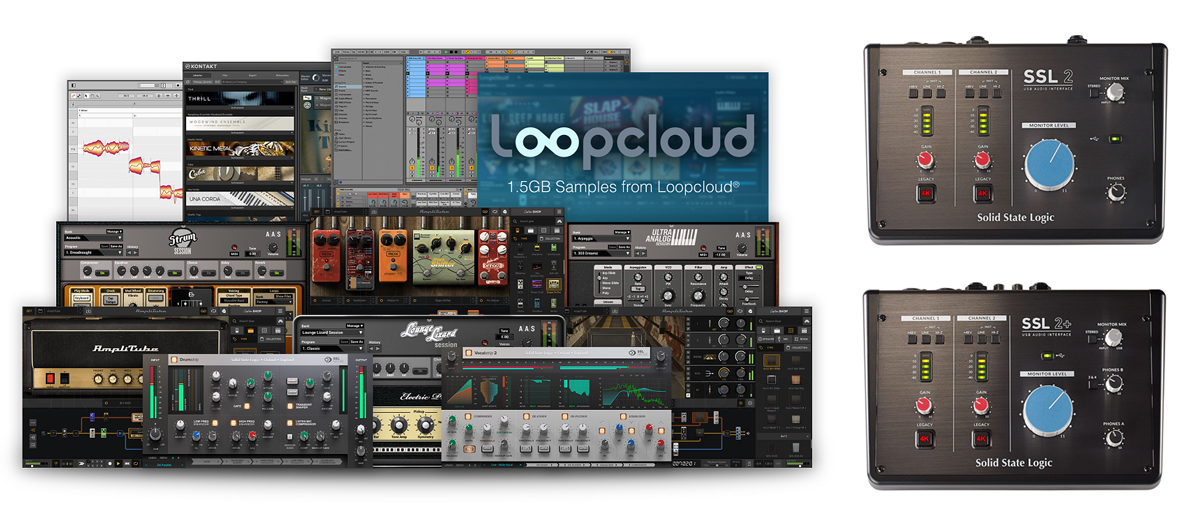
Task: Toggle LINE button on SSL 2 Channel 2
Action: tap(981, 93)
